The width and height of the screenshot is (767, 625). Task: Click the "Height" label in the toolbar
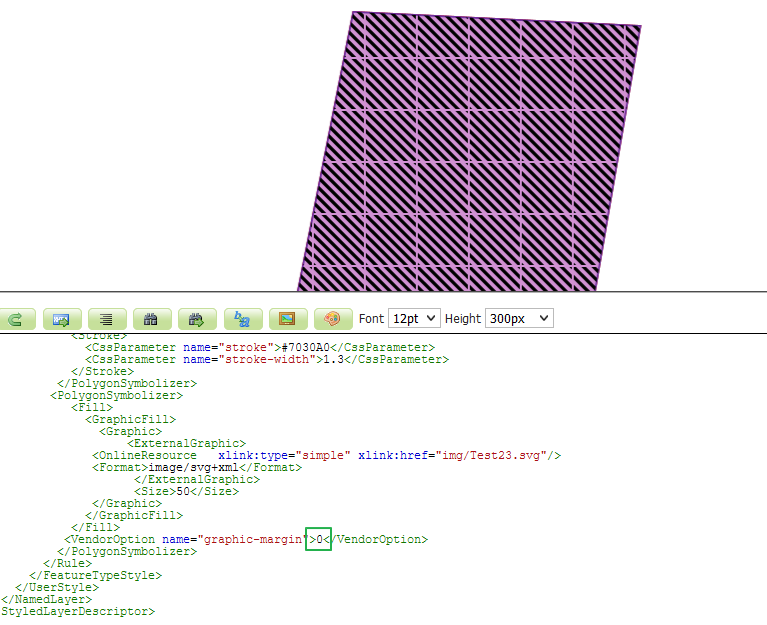[x=463, y=319]
